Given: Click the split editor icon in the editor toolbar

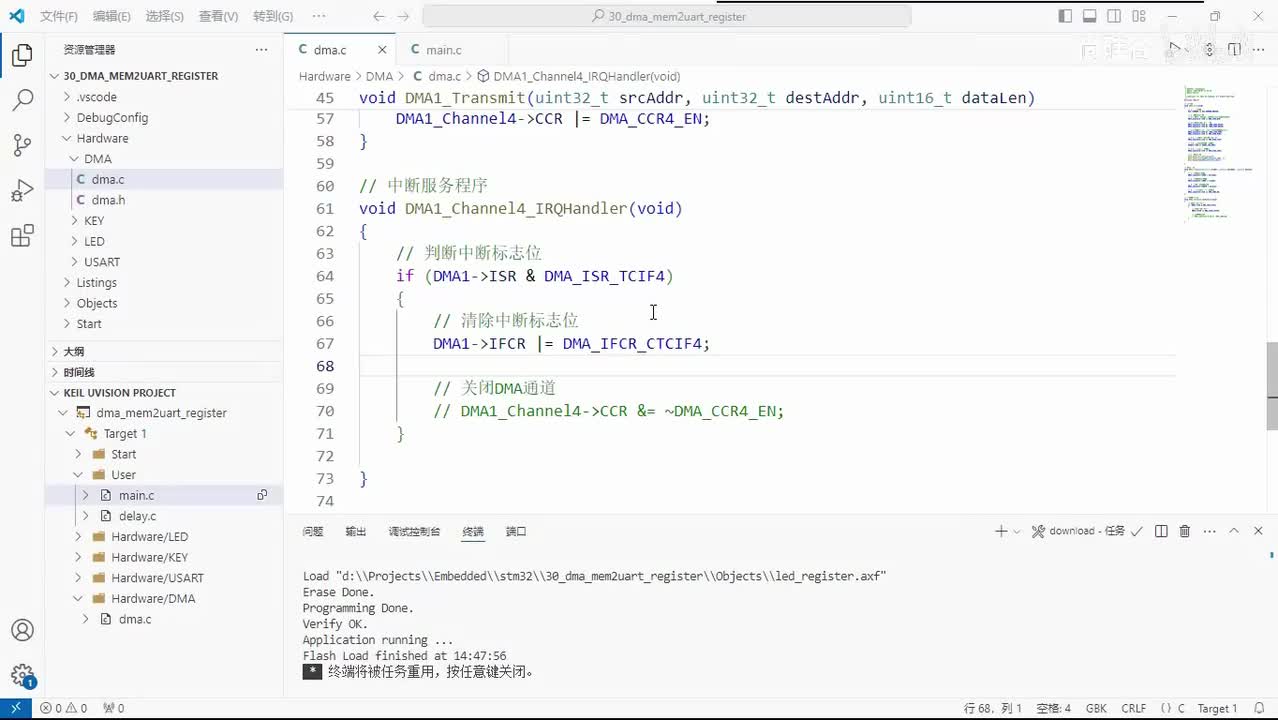Looking at the screenshot, I should 1234,49.
